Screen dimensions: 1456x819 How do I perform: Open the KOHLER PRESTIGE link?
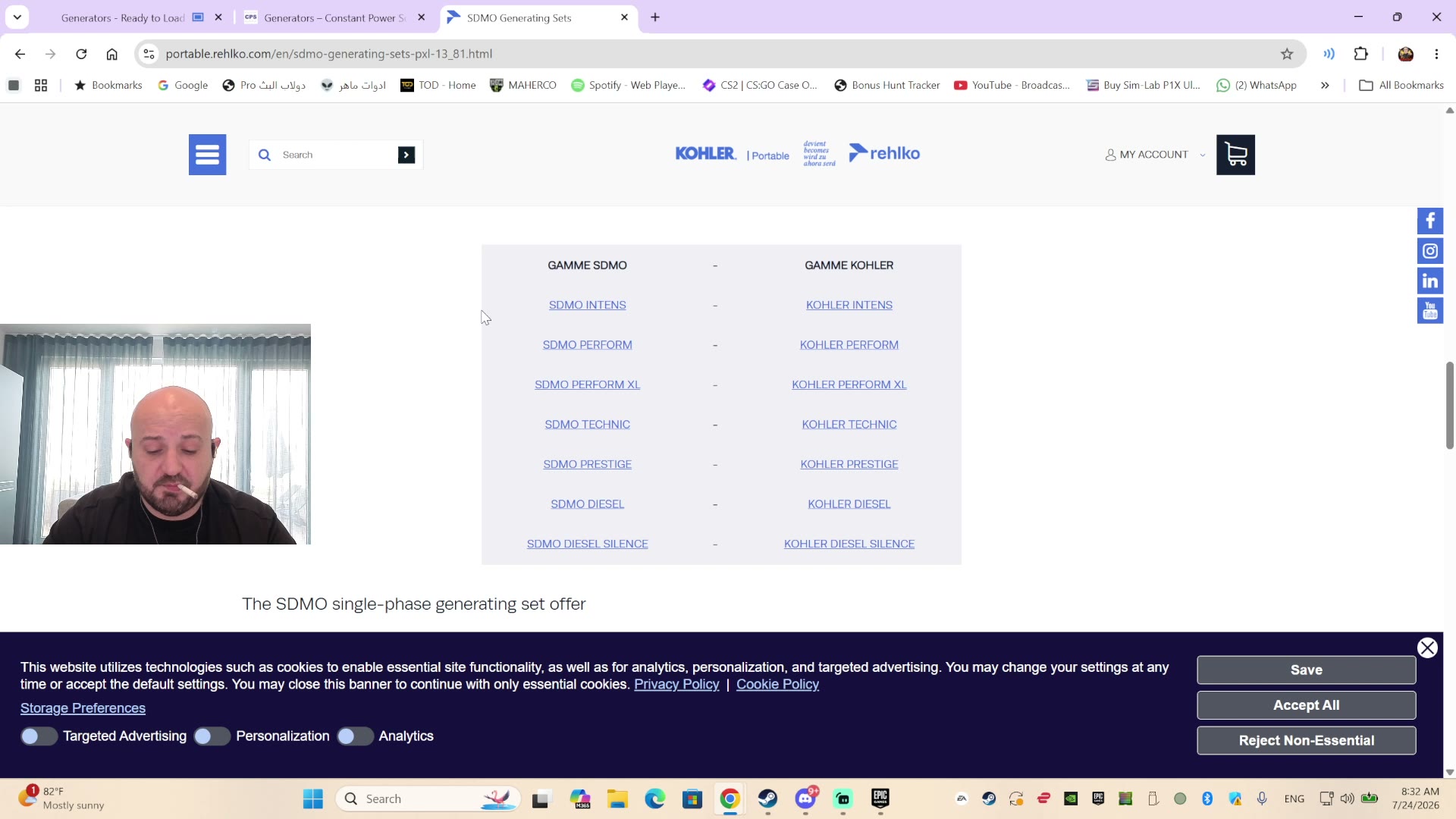pos(849,464)
